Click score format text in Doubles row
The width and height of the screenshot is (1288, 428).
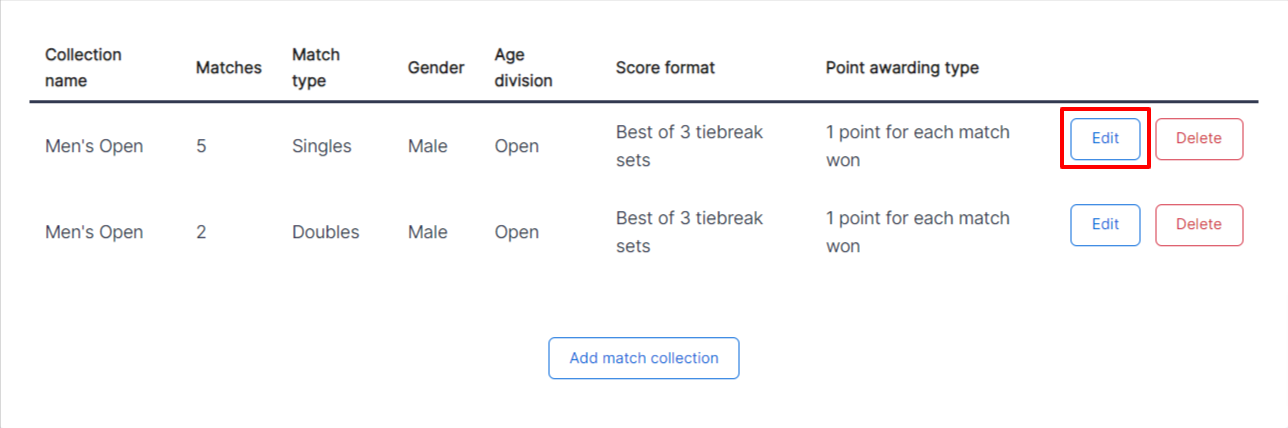coord(689,232)
